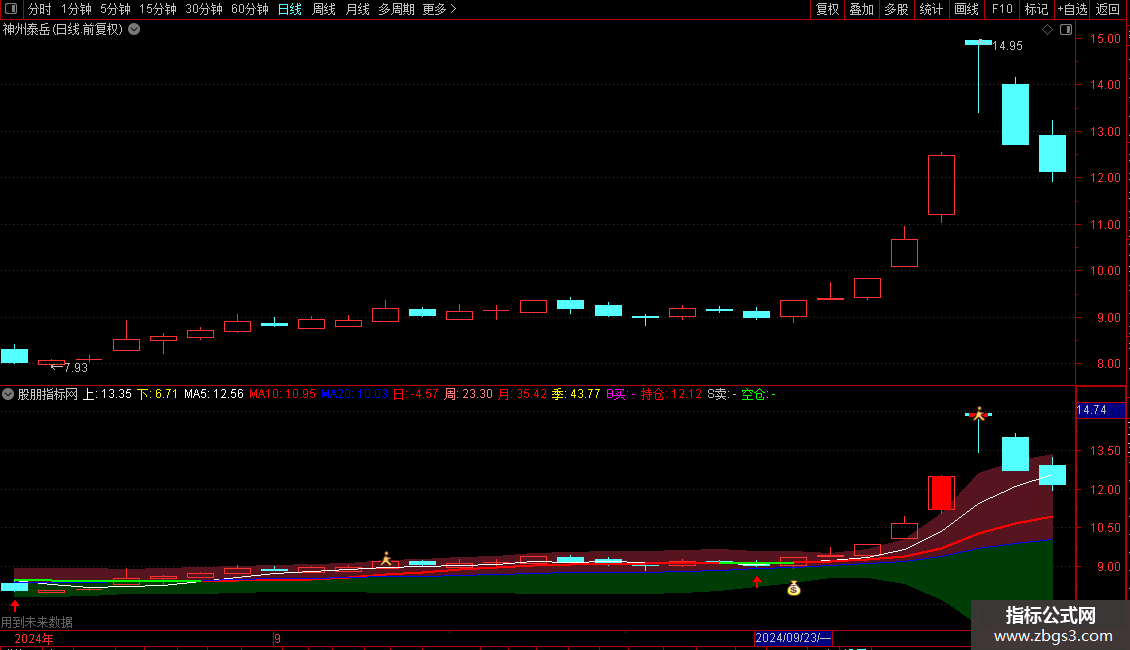Click the 7.93 low price label
1130x650 pixels.
[76, 368]
